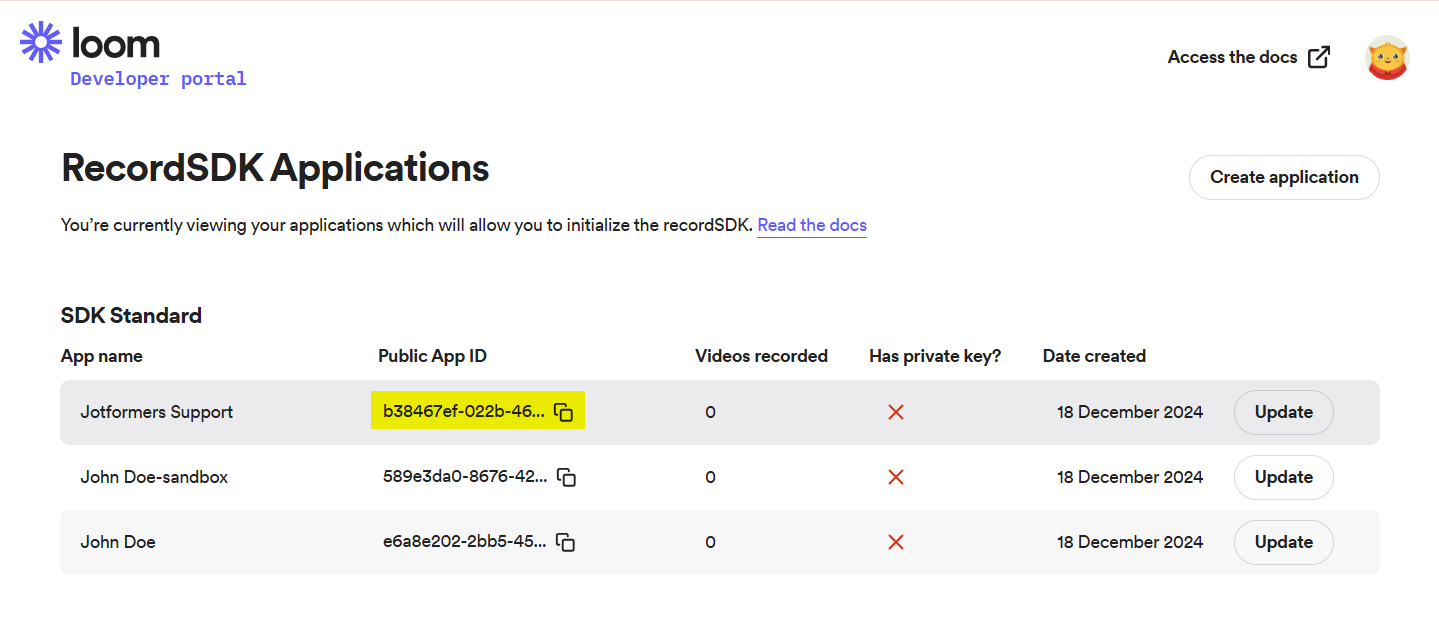Image resolution: width=1439 pixels, height=629 pixels.
Task: Select the John Doe-sandbox app name
Action: tap(154, 477)
